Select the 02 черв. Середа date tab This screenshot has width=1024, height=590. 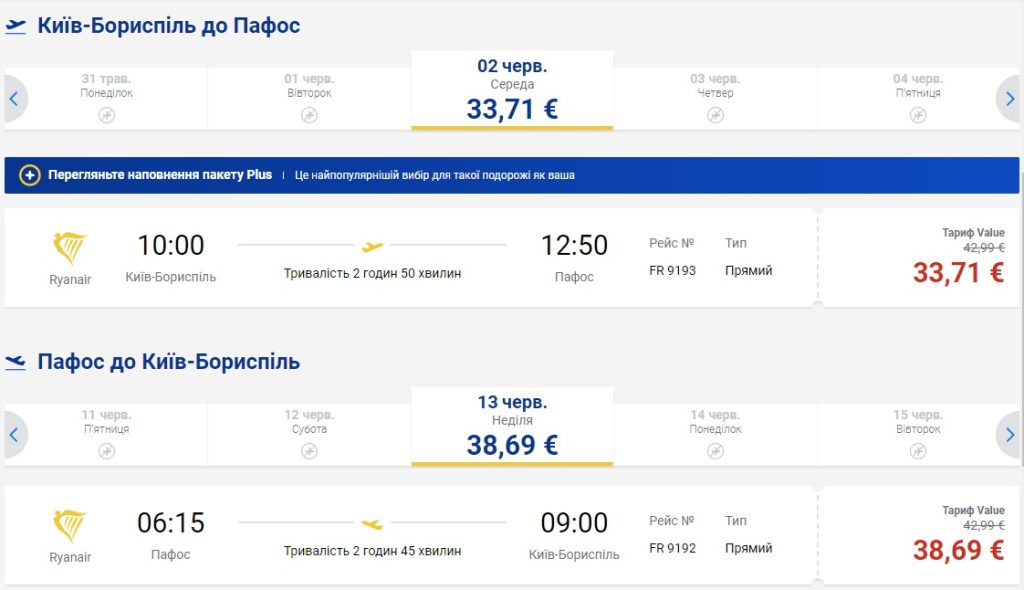tap(512, 91)
